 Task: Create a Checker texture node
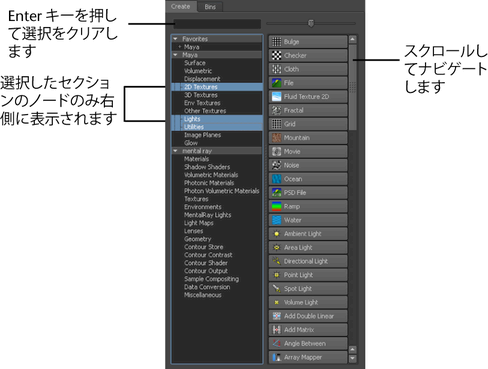308,55
